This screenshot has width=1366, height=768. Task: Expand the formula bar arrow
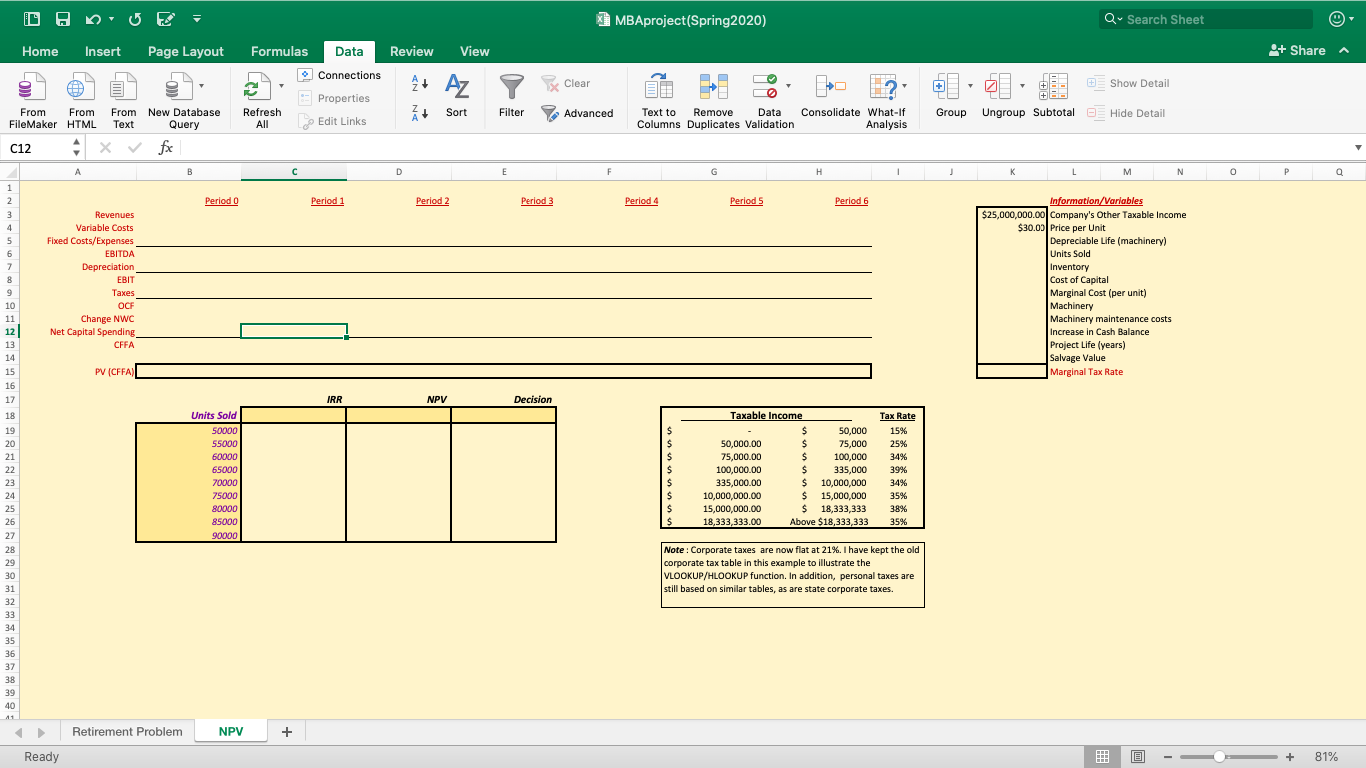[1357, 147]
